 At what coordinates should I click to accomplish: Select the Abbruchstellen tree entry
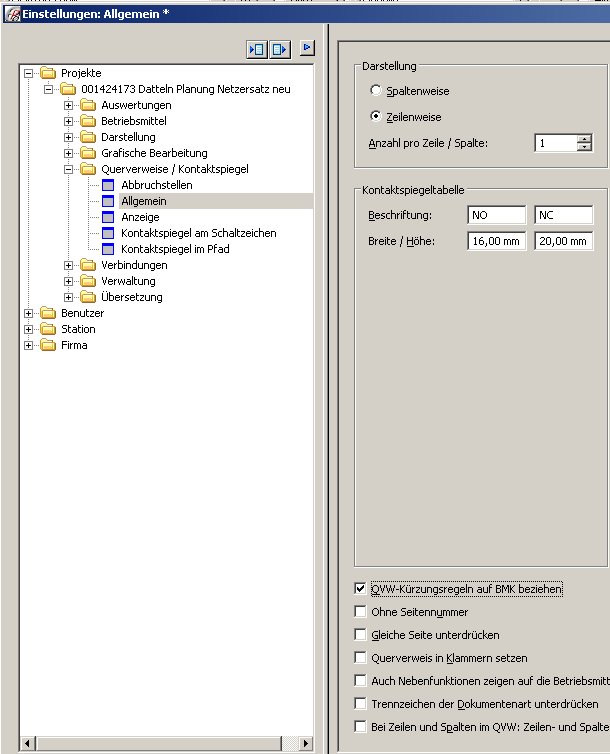pos(157,185)
